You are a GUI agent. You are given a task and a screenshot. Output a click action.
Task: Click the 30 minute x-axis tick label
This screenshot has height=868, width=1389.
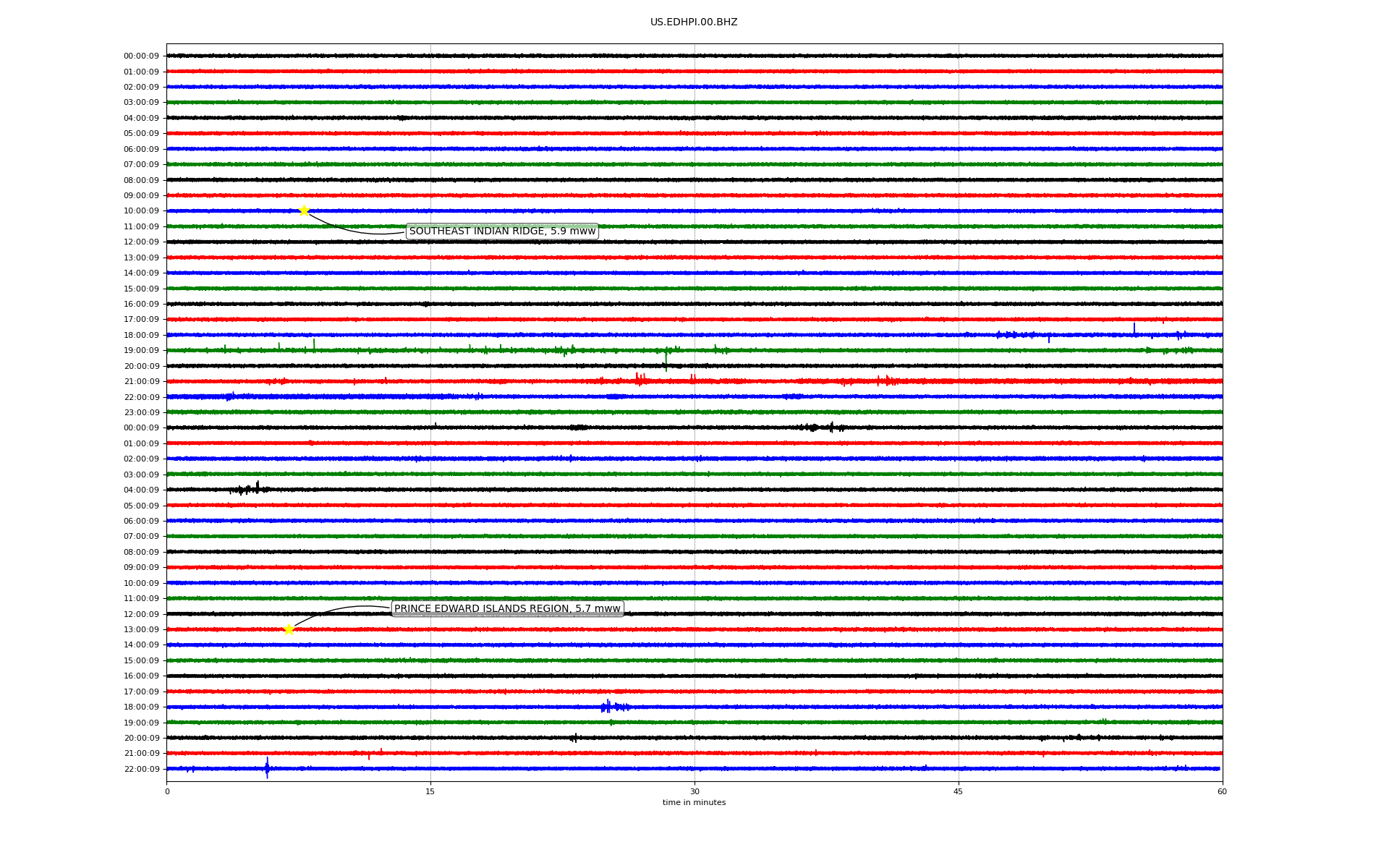(x=694, y=791)
